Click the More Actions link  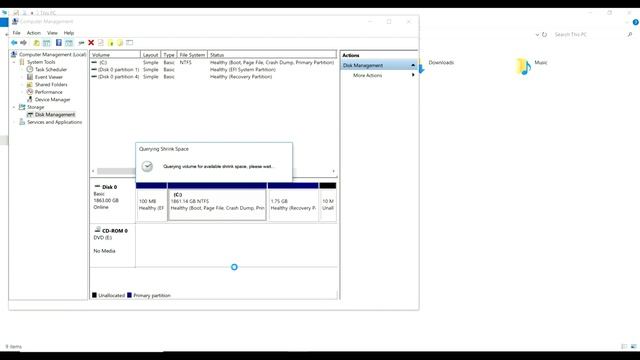pos(367,76)
